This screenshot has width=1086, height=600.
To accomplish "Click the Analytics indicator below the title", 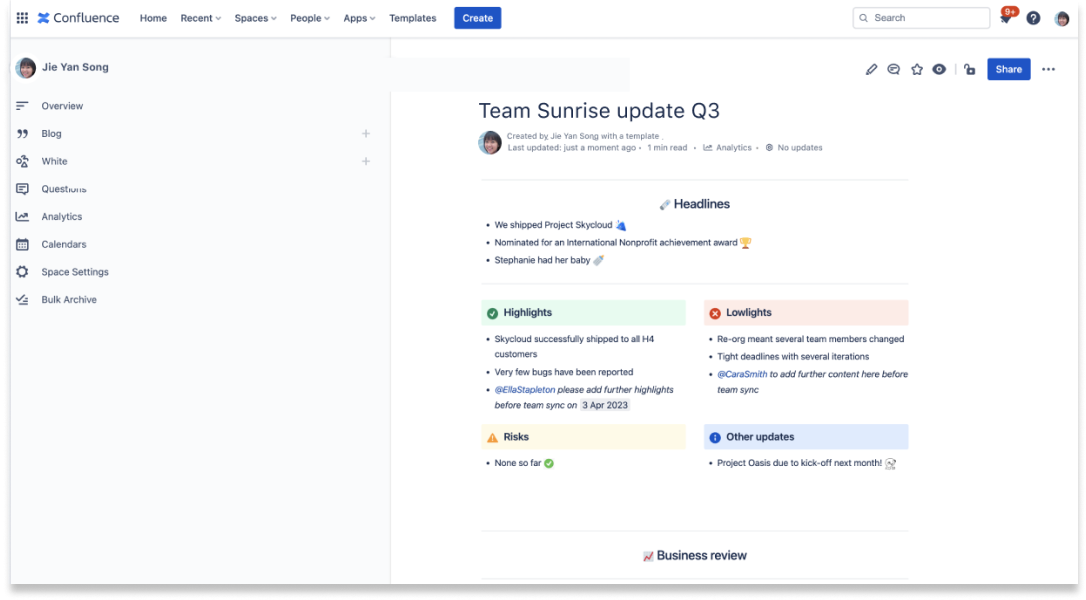I will (x=729, y=147).
